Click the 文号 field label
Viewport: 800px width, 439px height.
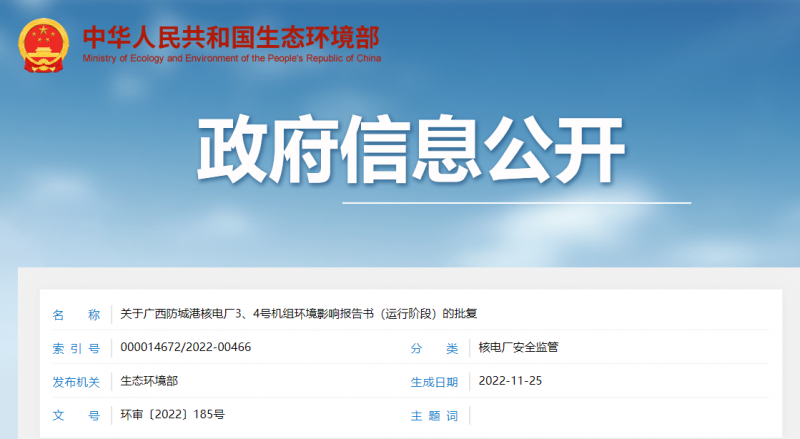tap(76, 414)
